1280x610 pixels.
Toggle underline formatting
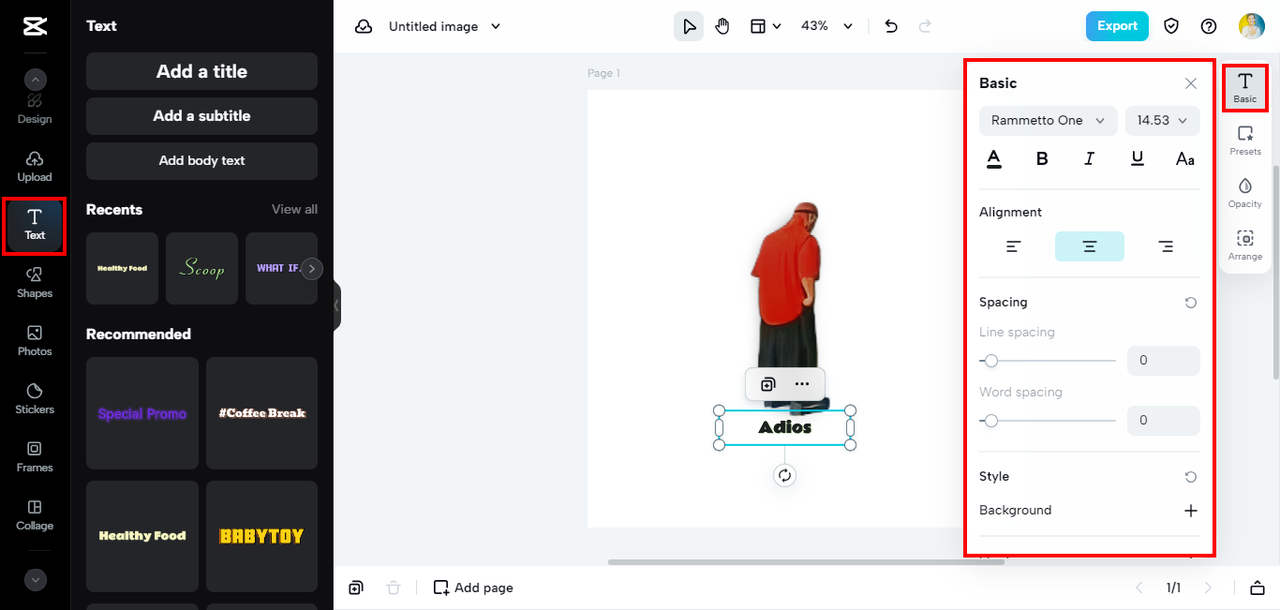[1137, 159]
